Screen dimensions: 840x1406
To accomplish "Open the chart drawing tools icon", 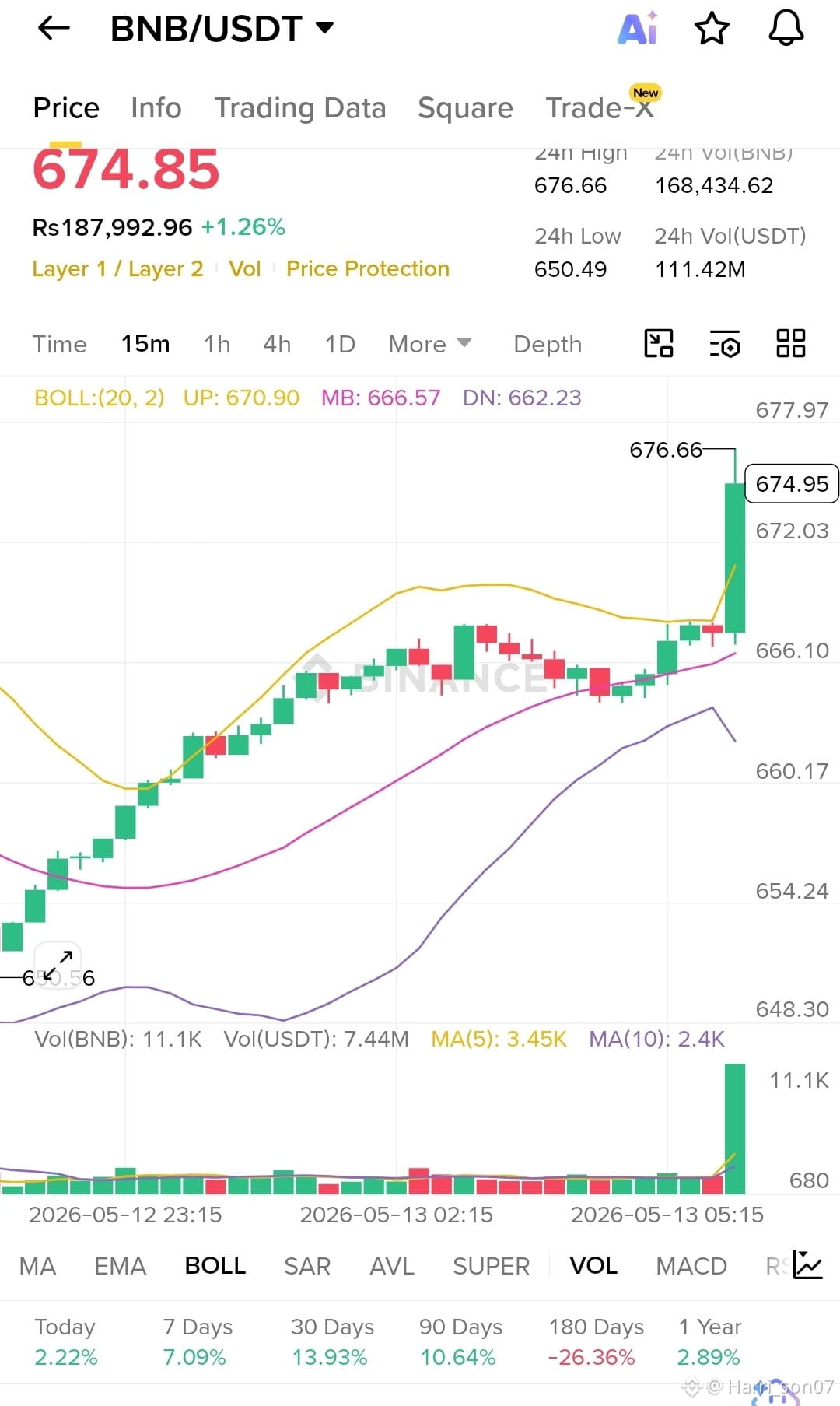I will (659, 343).
